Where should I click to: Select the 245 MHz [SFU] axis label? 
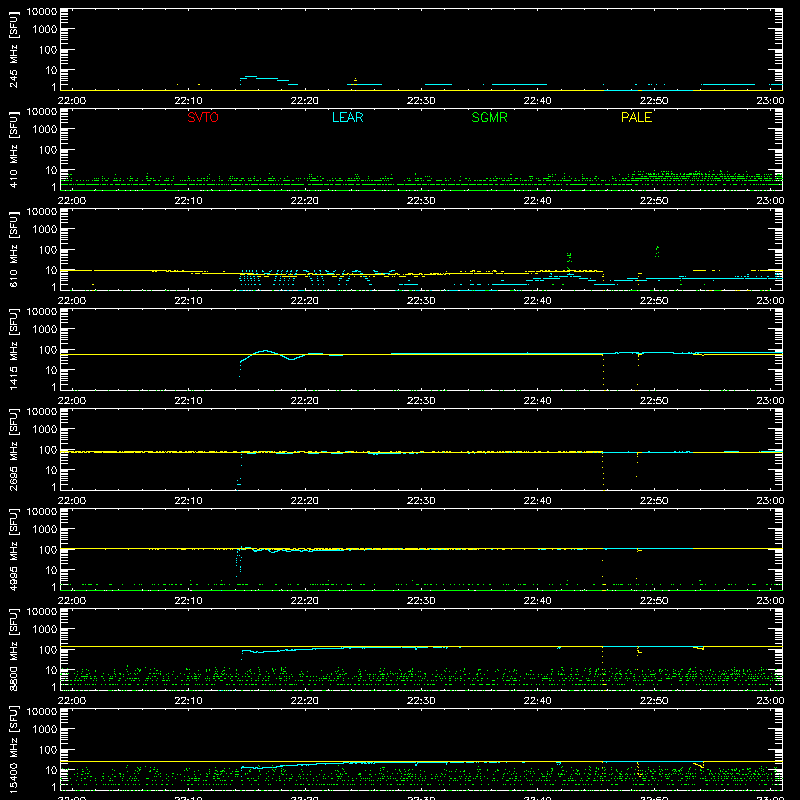pyautogui.click(x=13, y=50)
